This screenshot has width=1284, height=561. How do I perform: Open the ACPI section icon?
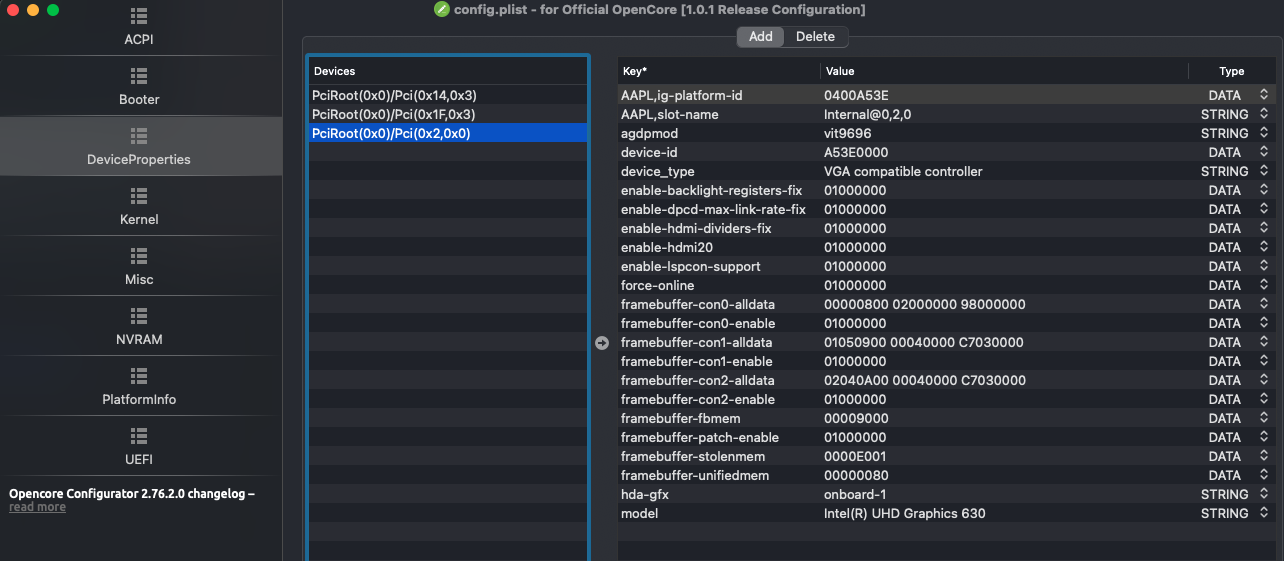point(139,17)
